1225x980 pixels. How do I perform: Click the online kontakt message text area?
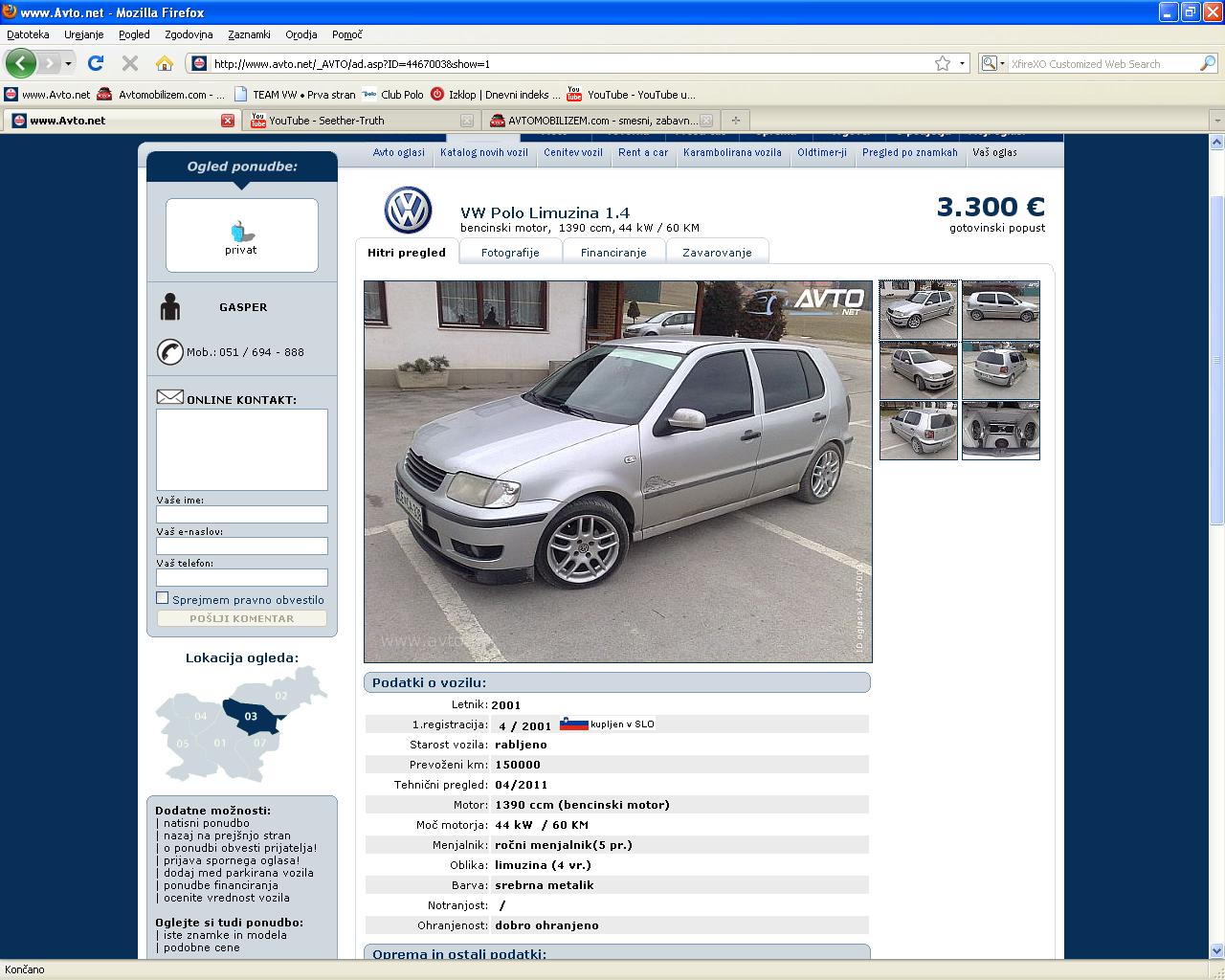pos(242,450)
